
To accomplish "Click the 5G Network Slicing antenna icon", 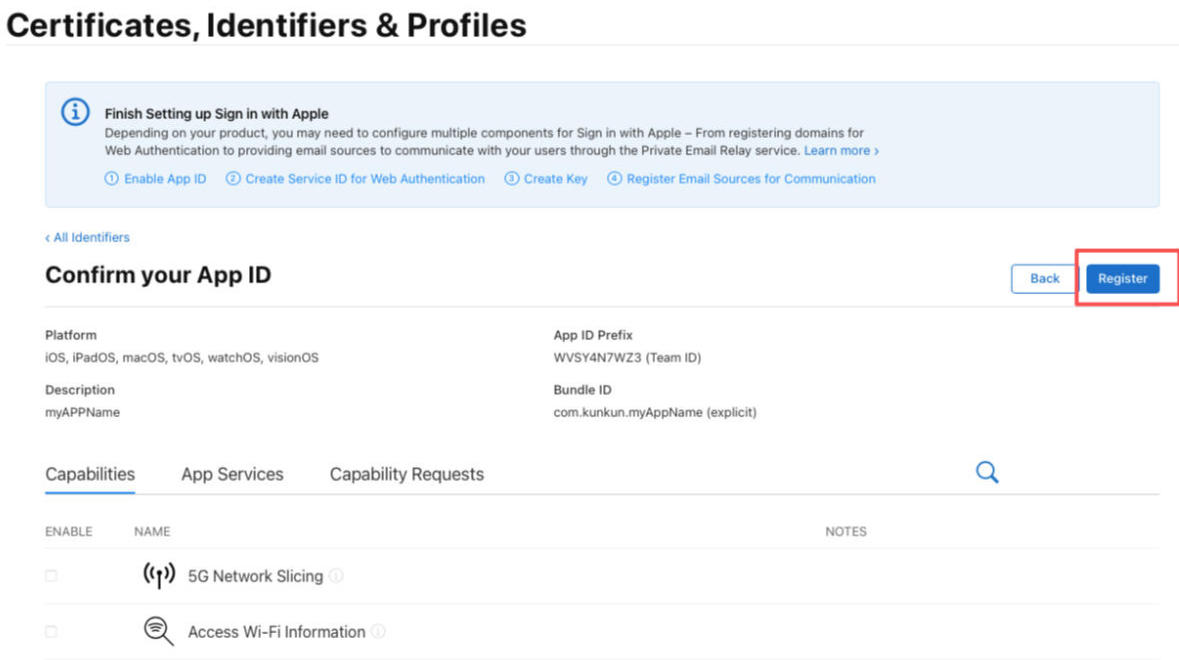I will point(159,576).
